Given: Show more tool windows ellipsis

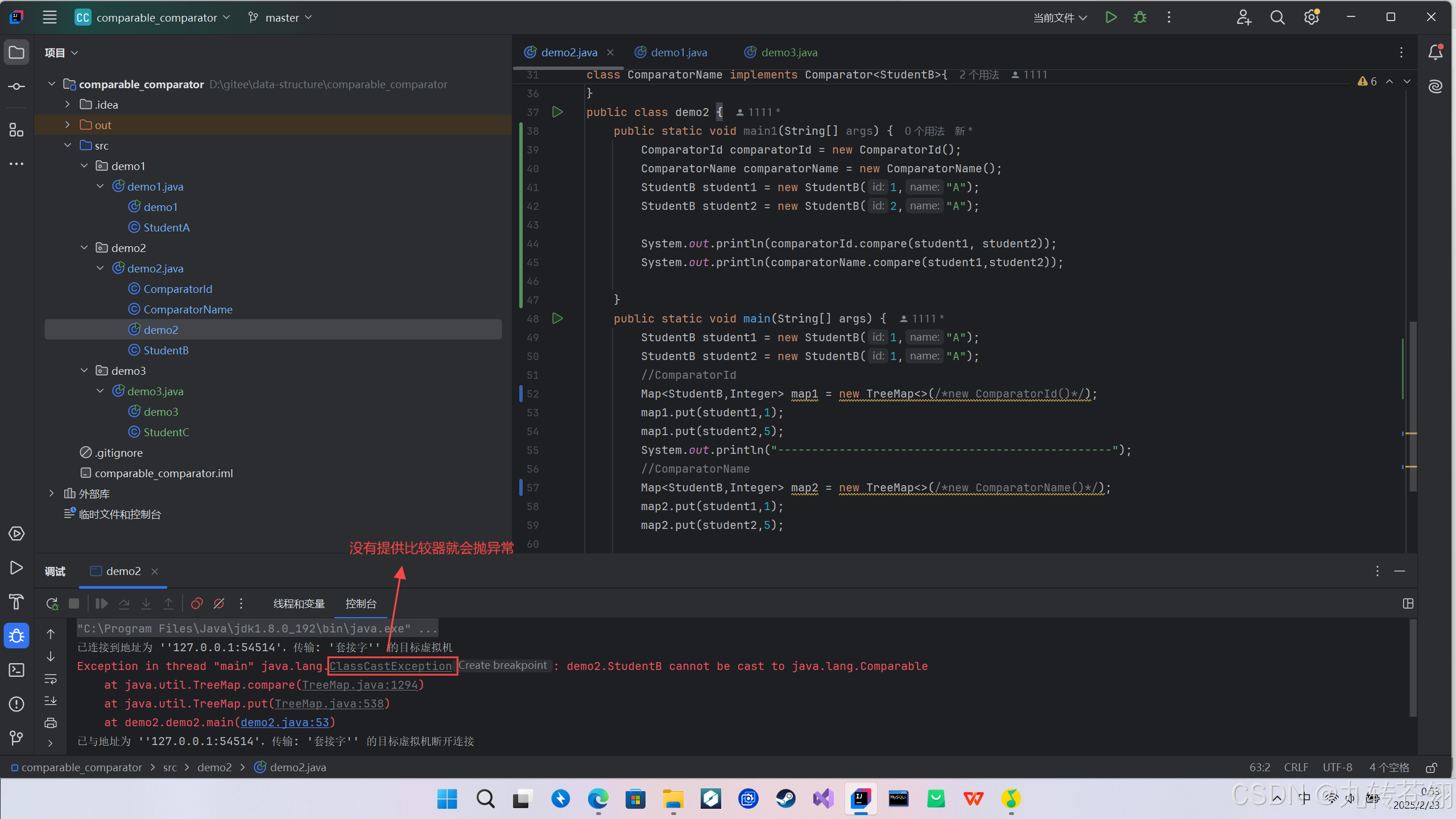Looking at the screenshot, I should (x=16, y=164).
